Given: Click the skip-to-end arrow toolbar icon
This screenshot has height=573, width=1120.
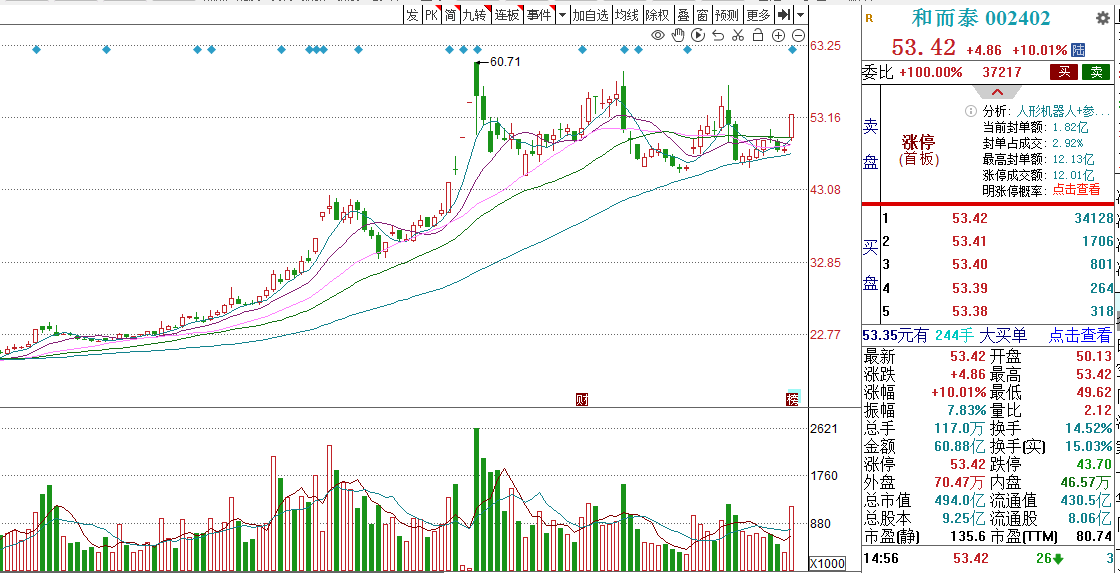Looking at the screenshot, I should 784,15.
